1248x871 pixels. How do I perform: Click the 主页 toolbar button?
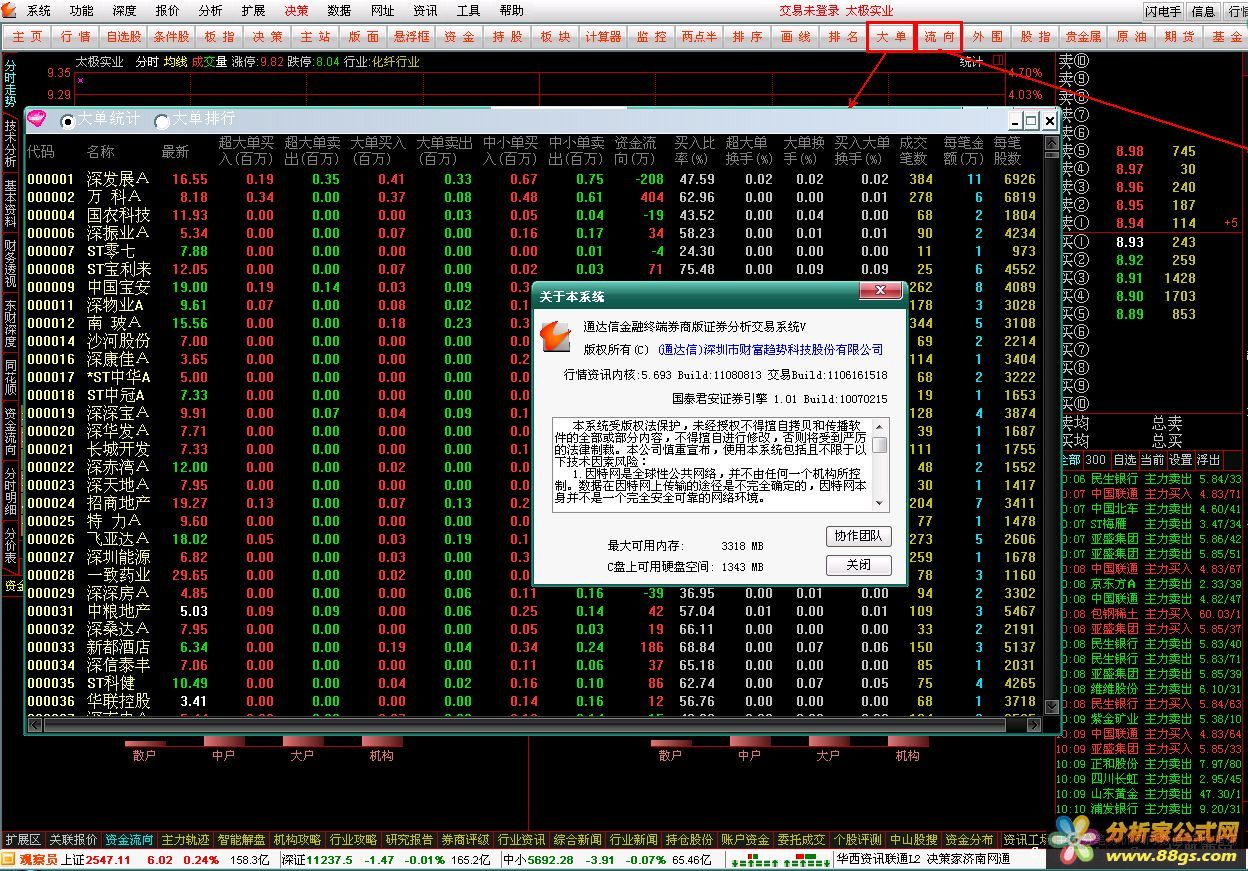pos(28,36)
